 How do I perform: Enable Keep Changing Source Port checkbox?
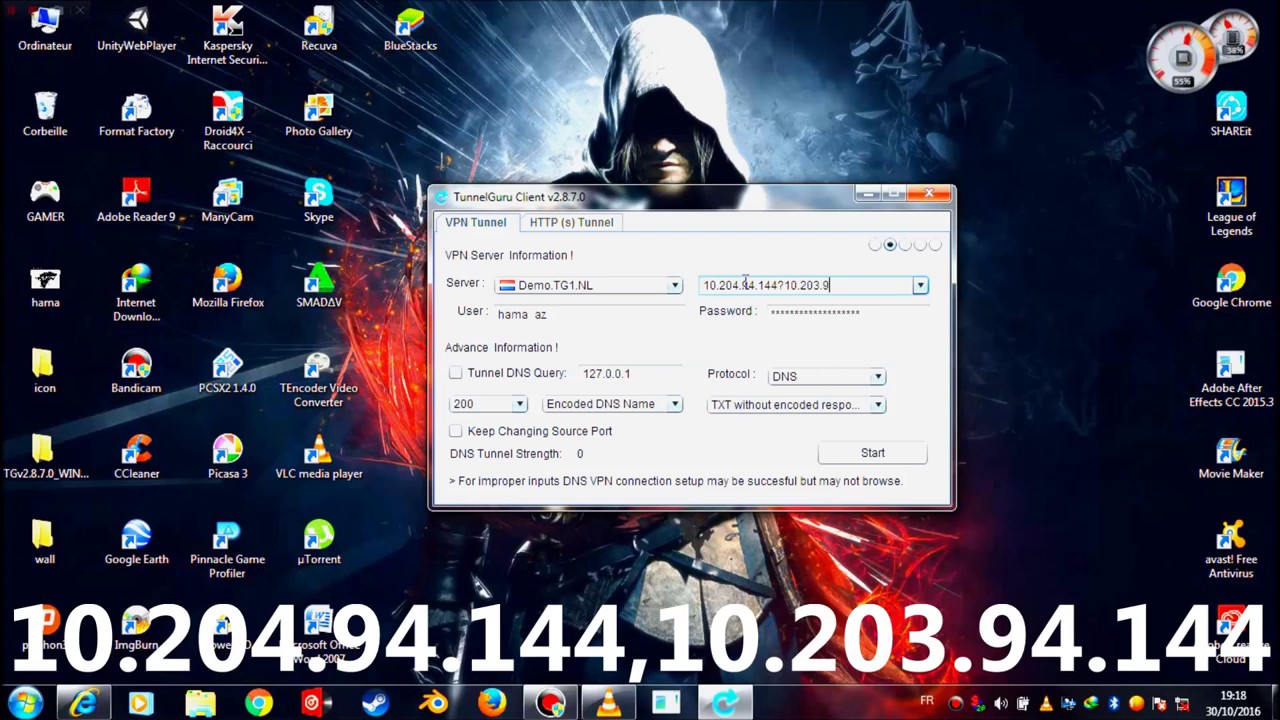(456, 431)
